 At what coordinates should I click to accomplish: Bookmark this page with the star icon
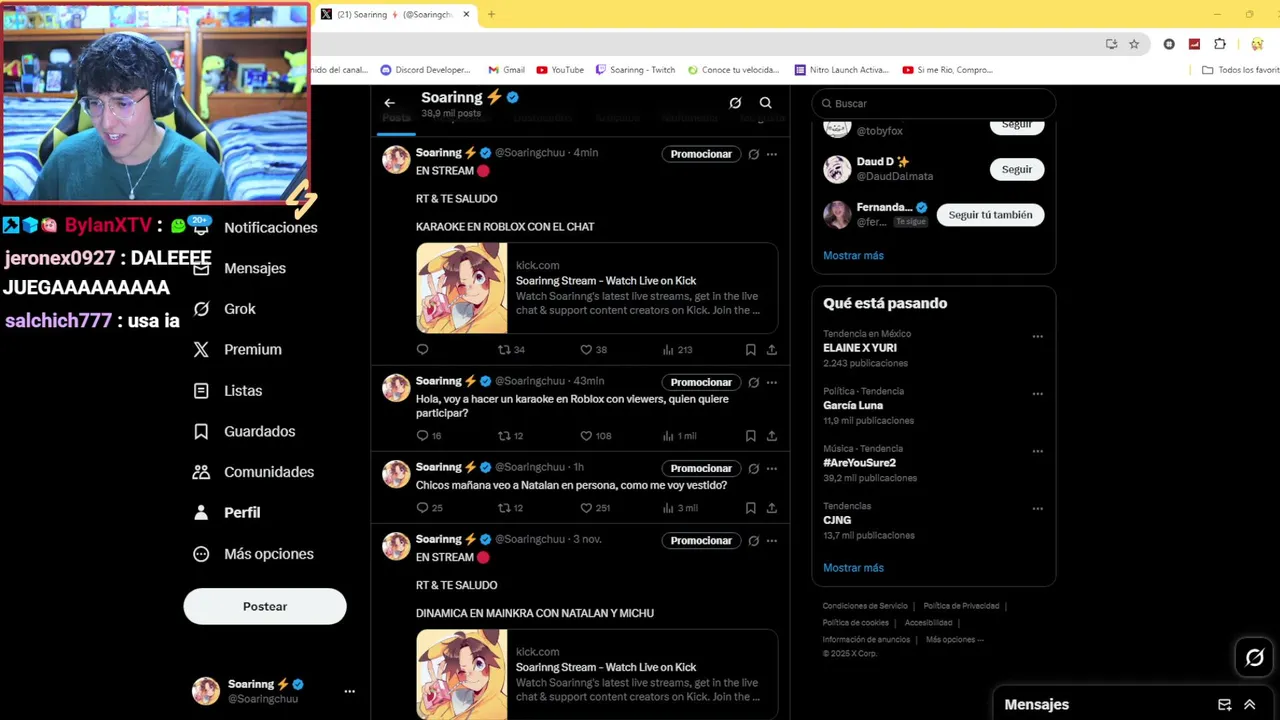(1134, 44)
